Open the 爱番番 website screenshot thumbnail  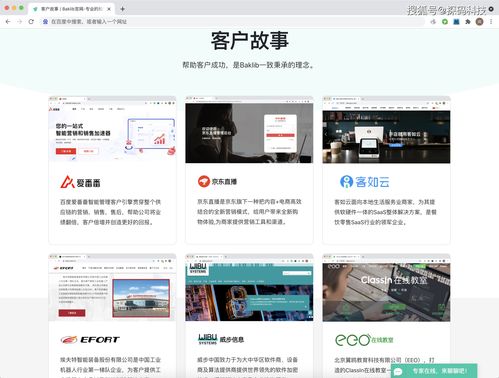[112, 129]
